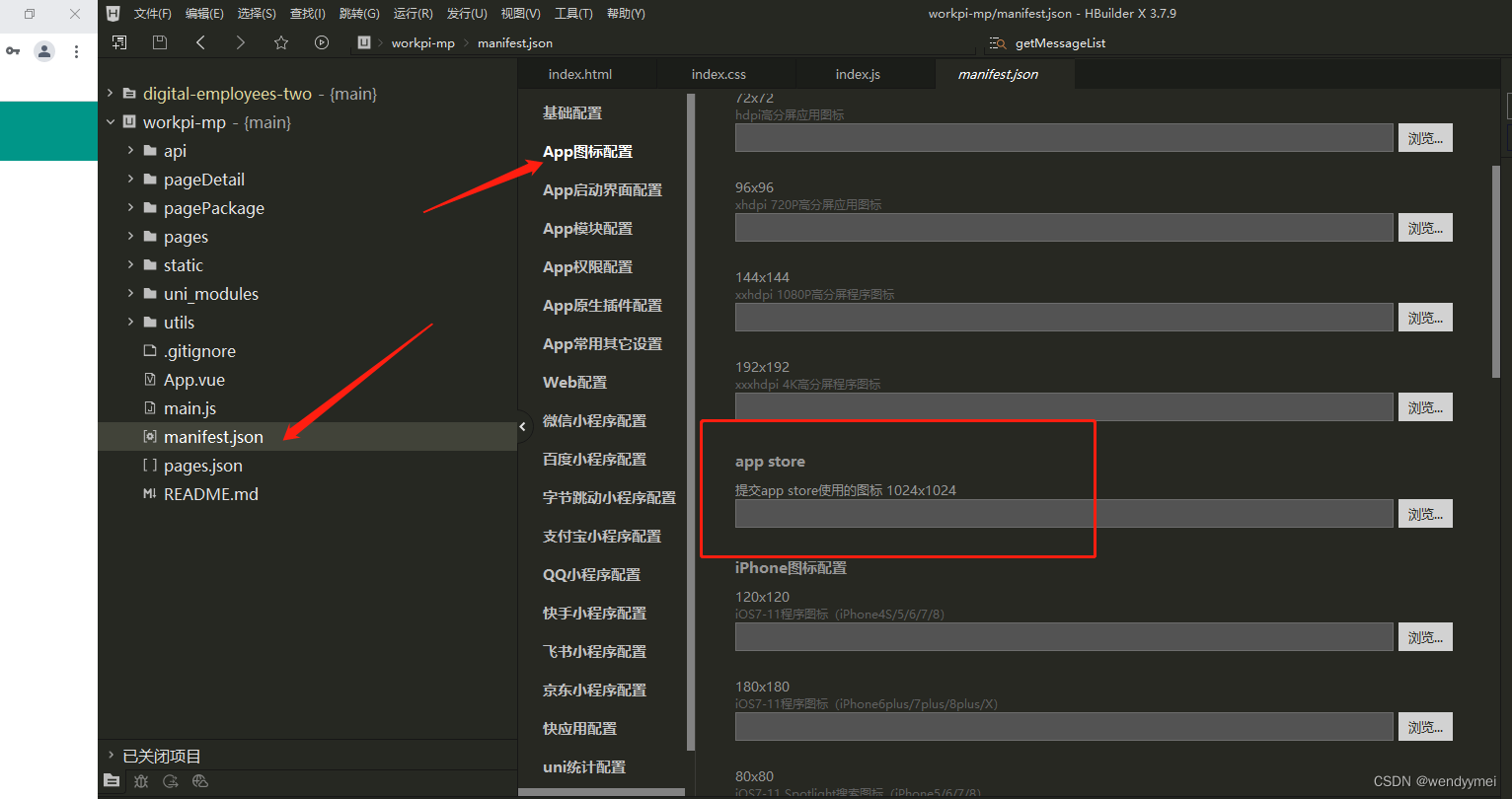Open the 运行(R) menu
Image resolution: width=1512 pixels, height=799 pixels.
pyautogui.click(x=413, y=14)
